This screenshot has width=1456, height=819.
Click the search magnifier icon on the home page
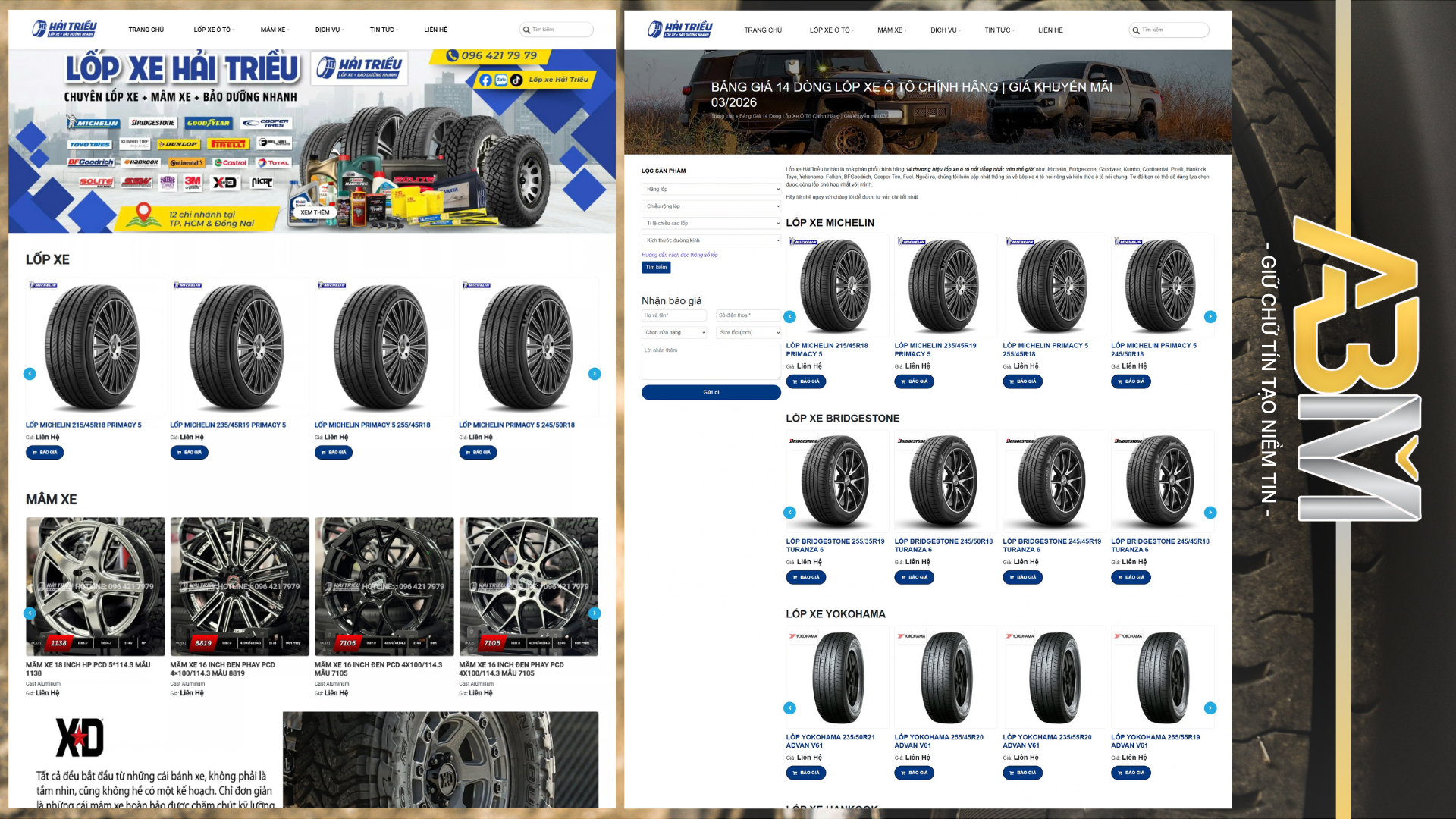click(526, 30)
